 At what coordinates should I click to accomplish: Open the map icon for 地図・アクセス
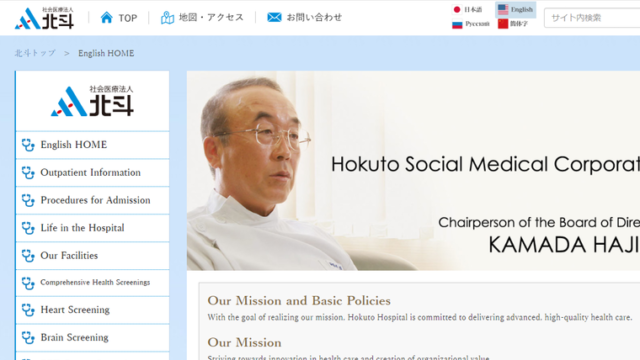pos(167,18)
